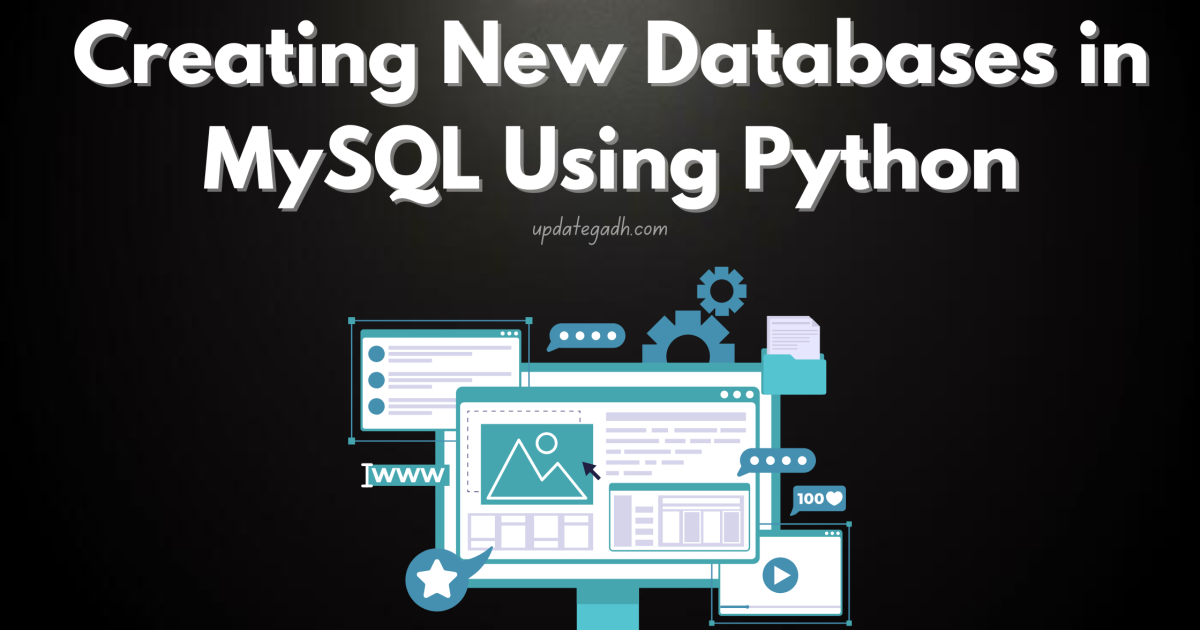Click the 100 likes heart badge
This screenshot has width=1200, height=630.
tap(819, 498)
